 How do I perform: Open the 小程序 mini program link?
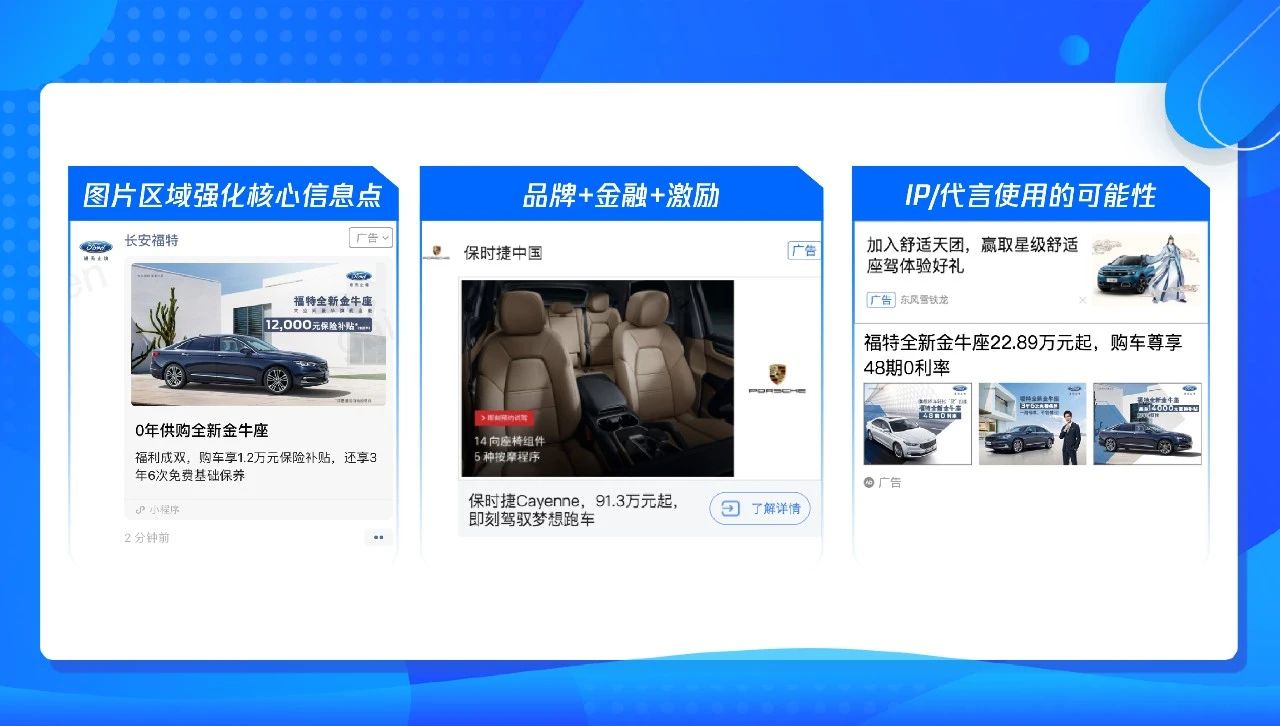tap(158, 510)
